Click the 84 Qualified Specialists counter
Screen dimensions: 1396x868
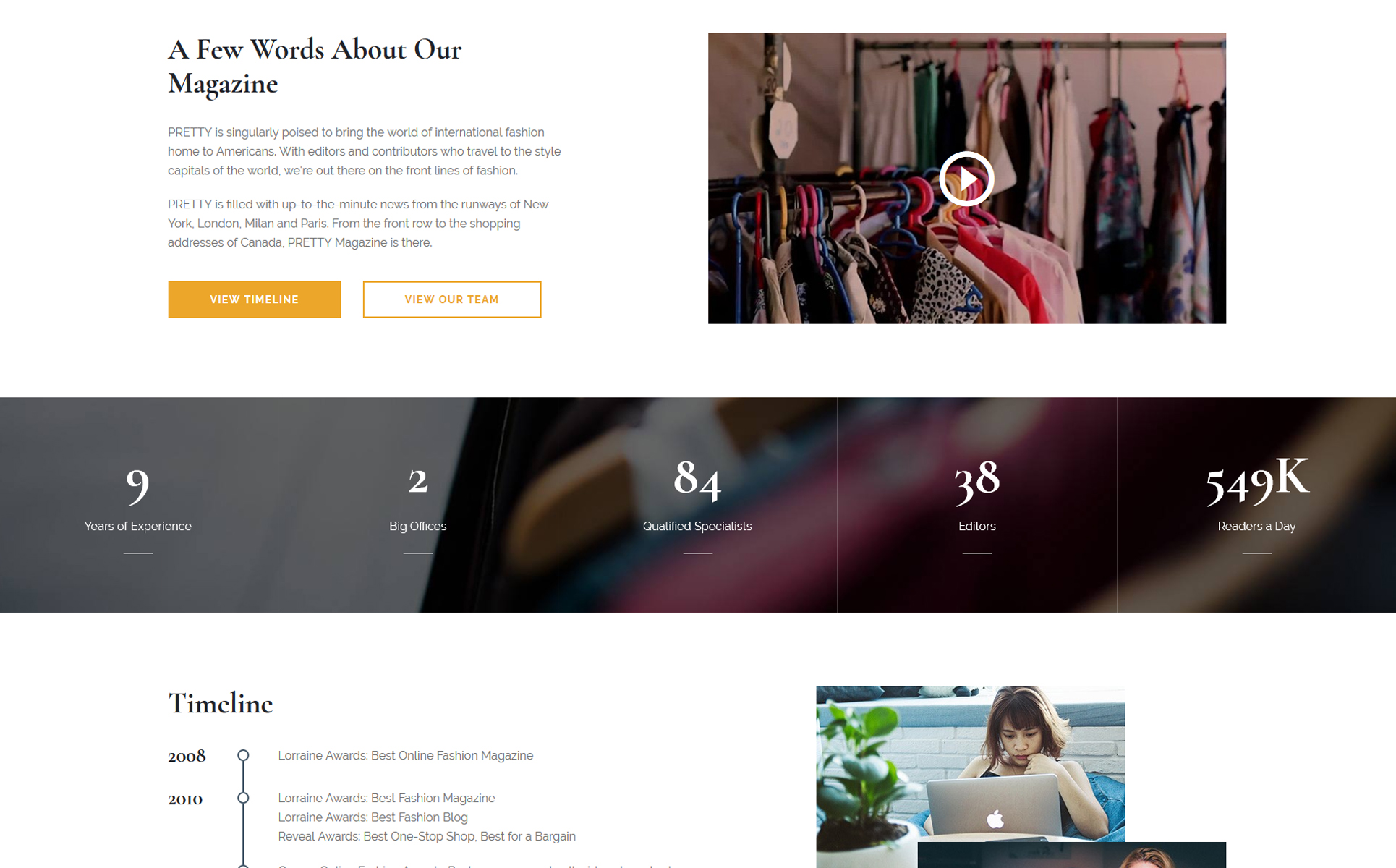697,505
